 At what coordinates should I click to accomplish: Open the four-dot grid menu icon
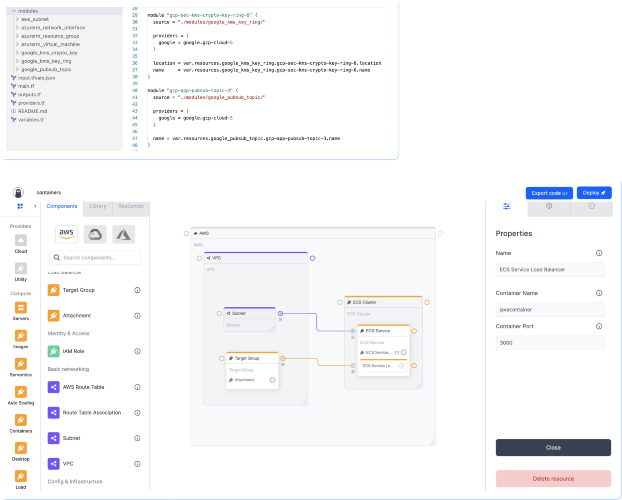click(x=20, y=206)
